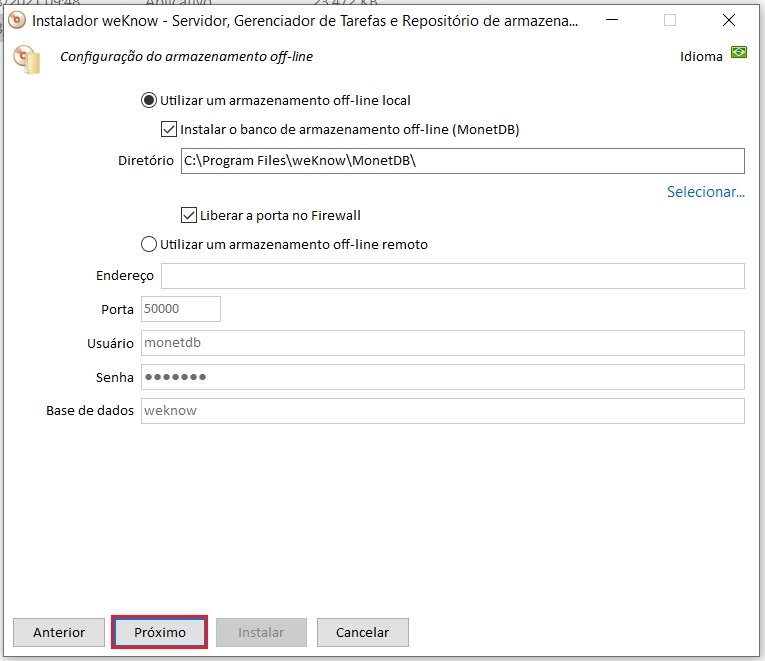Open the 'Selecionar...' directory link

(705, 192)
